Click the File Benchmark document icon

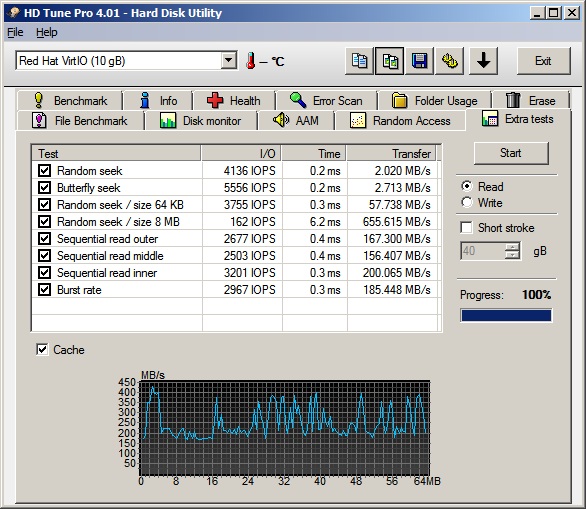[39, 120]
